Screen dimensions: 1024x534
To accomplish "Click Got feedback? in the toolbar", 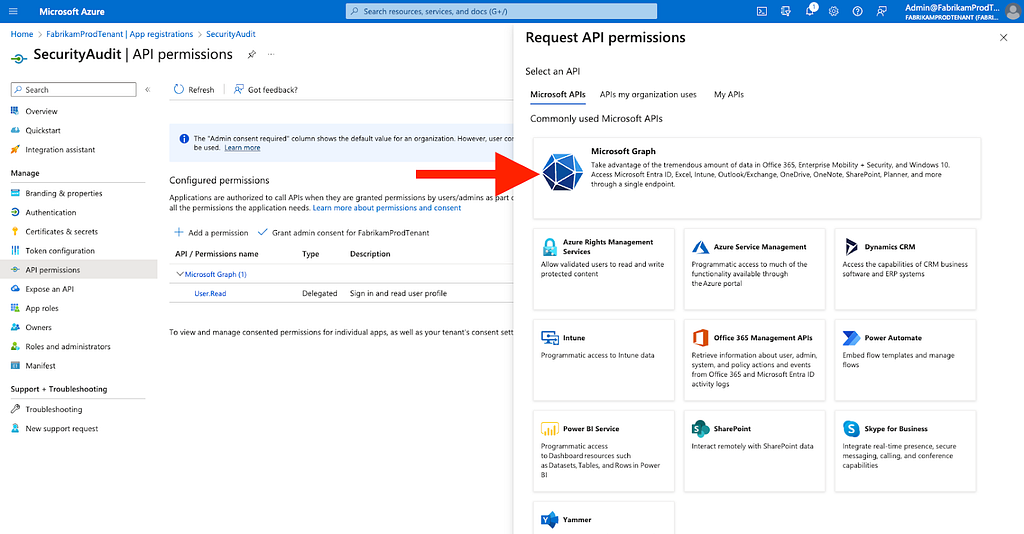I will 266,89.
